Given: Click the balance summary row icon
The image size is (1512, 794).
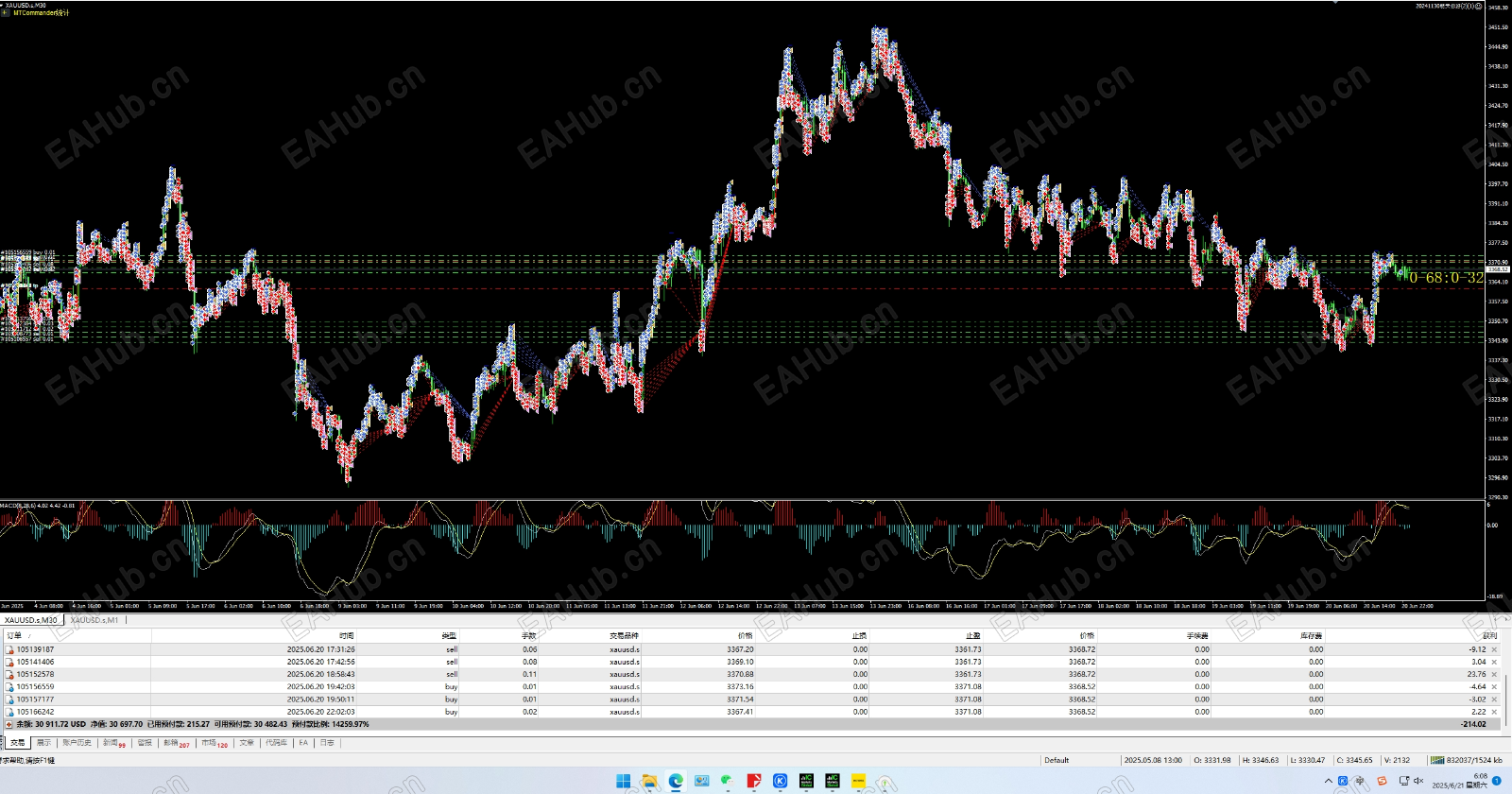Looking at the screenshot, I should [x=9, y=724].
